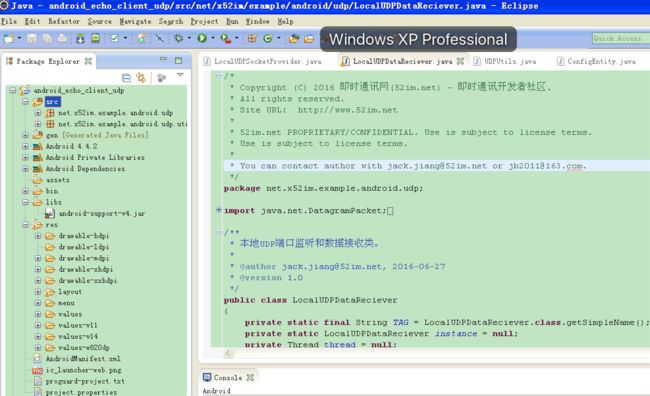Run Android Lint check icon
This screenshot has width=650, height=396.
(114, 39)
